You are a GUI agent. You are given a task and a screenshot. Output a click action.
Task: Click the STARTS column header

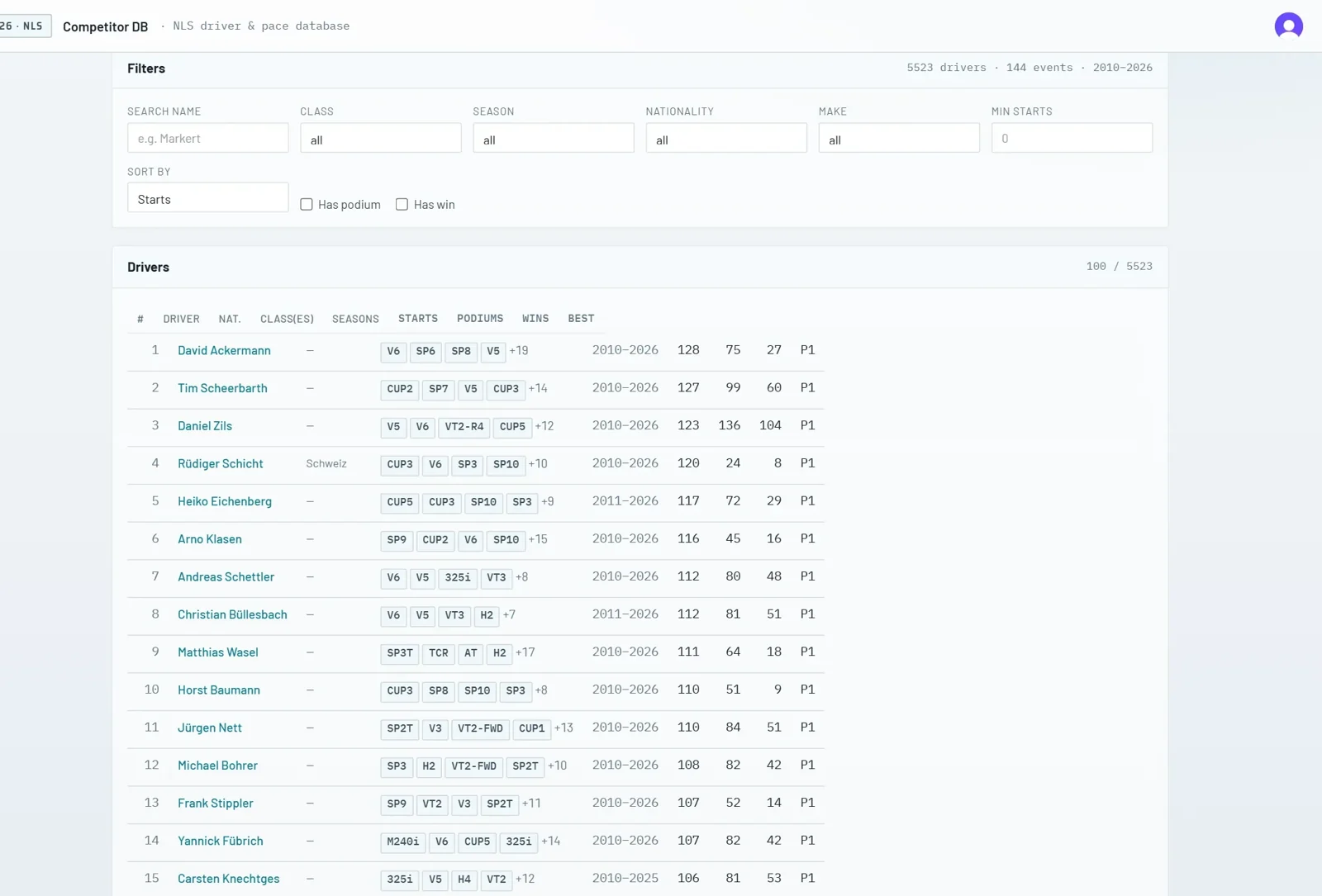tap(418, 318)
